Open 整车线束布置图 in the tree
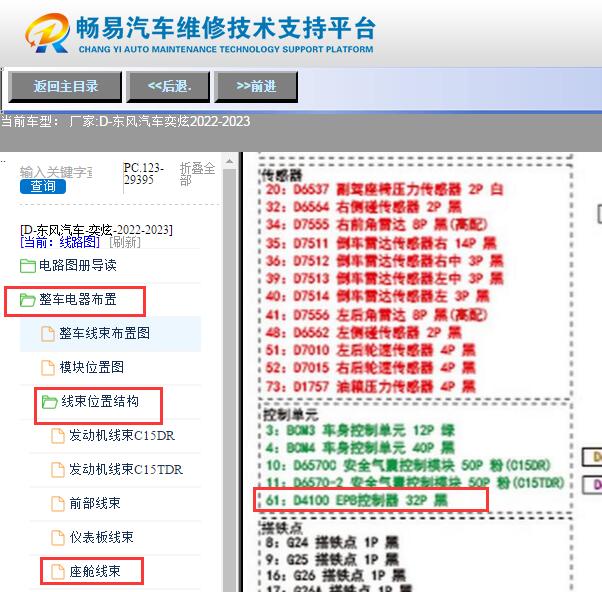 click(x=104, y=333)
